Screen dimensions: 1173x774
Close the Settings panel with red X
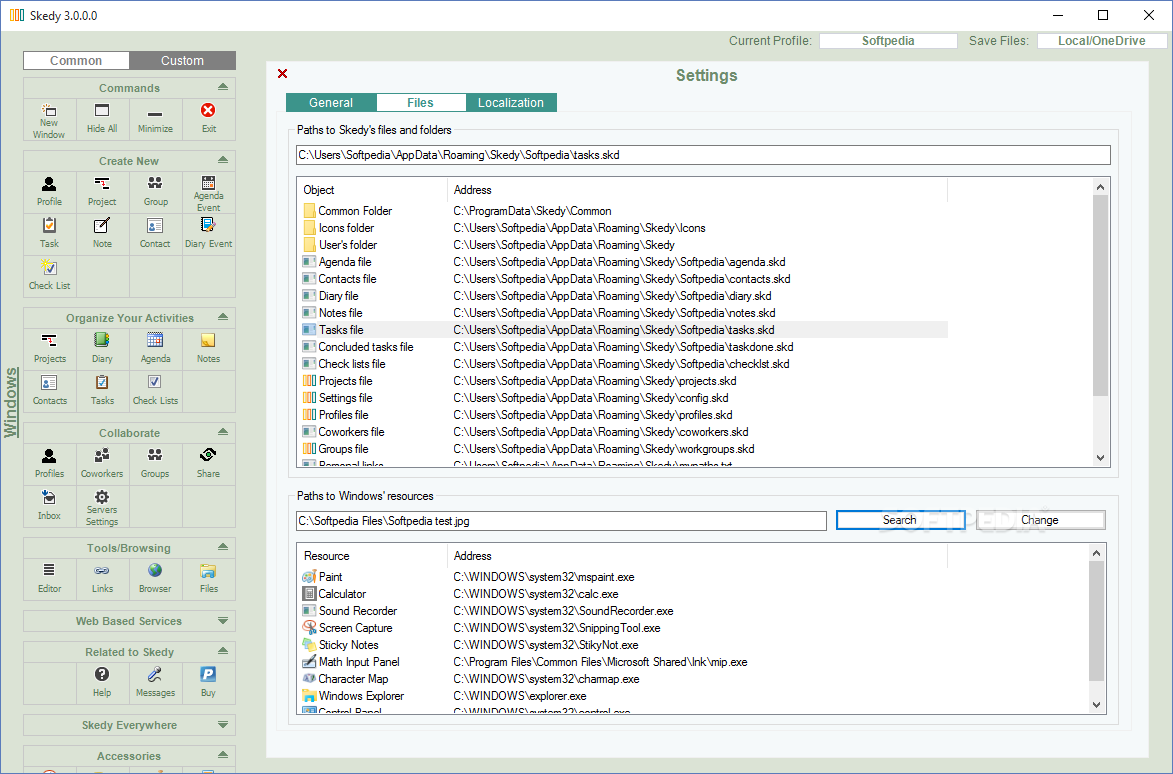tap(283, 73)
